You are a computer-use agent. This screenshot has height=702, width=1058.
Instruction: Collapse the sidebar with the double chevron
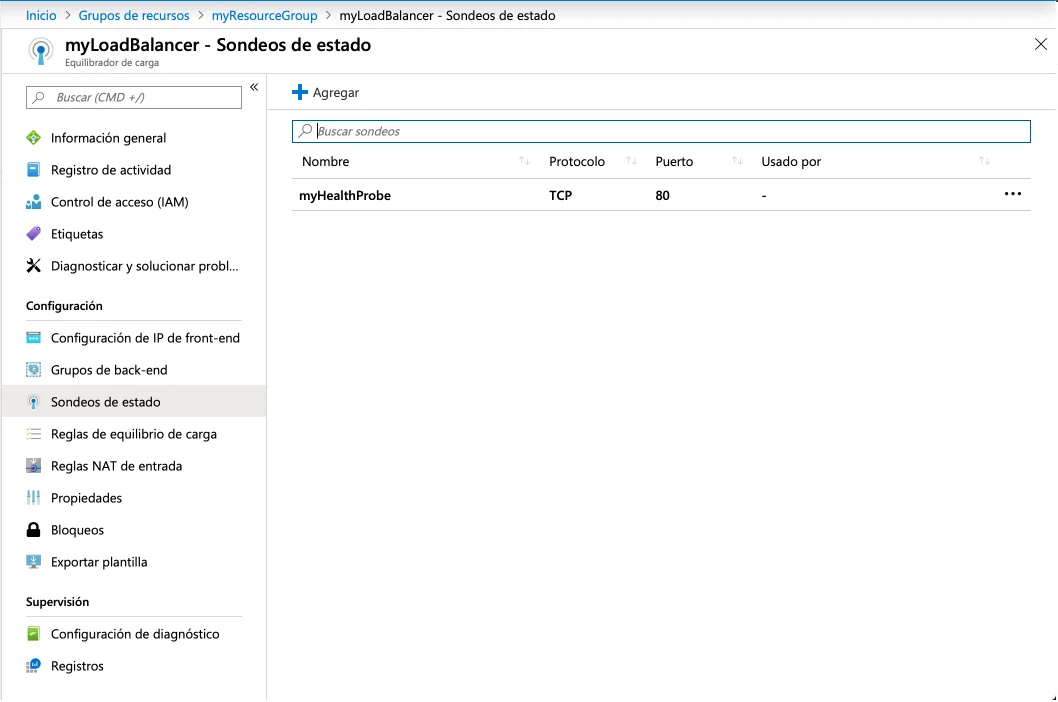click(x=254, y=87)
